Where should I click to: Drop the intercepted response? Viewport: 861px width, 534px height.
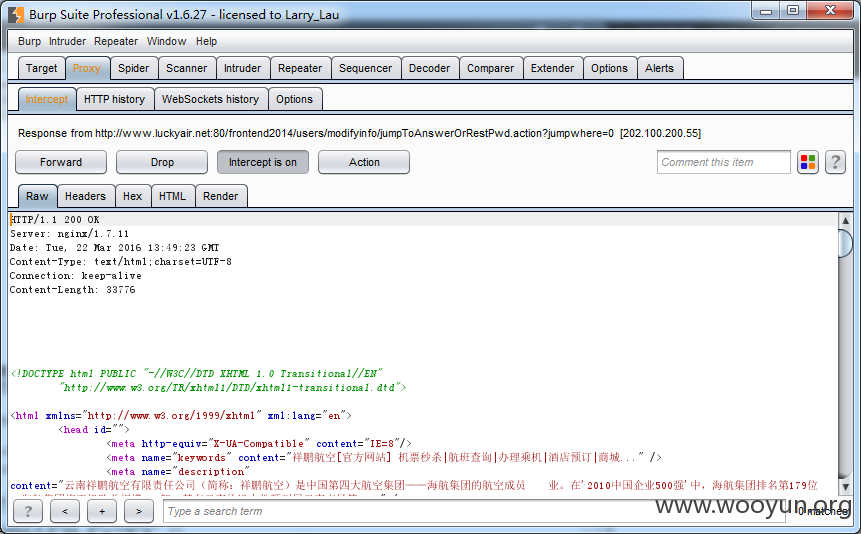tap(162, 162)
